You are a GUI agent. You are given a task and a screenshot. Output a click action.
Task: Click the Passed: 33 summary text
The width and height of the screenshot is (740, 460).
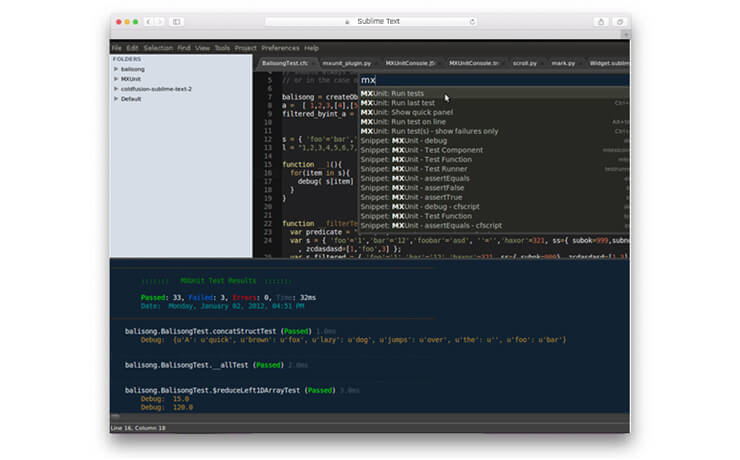161,298
